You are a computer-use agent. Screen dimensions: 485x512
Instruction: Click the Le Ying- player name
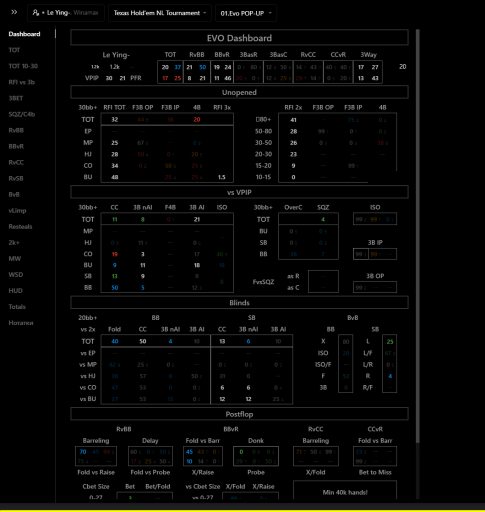[116, 55]
